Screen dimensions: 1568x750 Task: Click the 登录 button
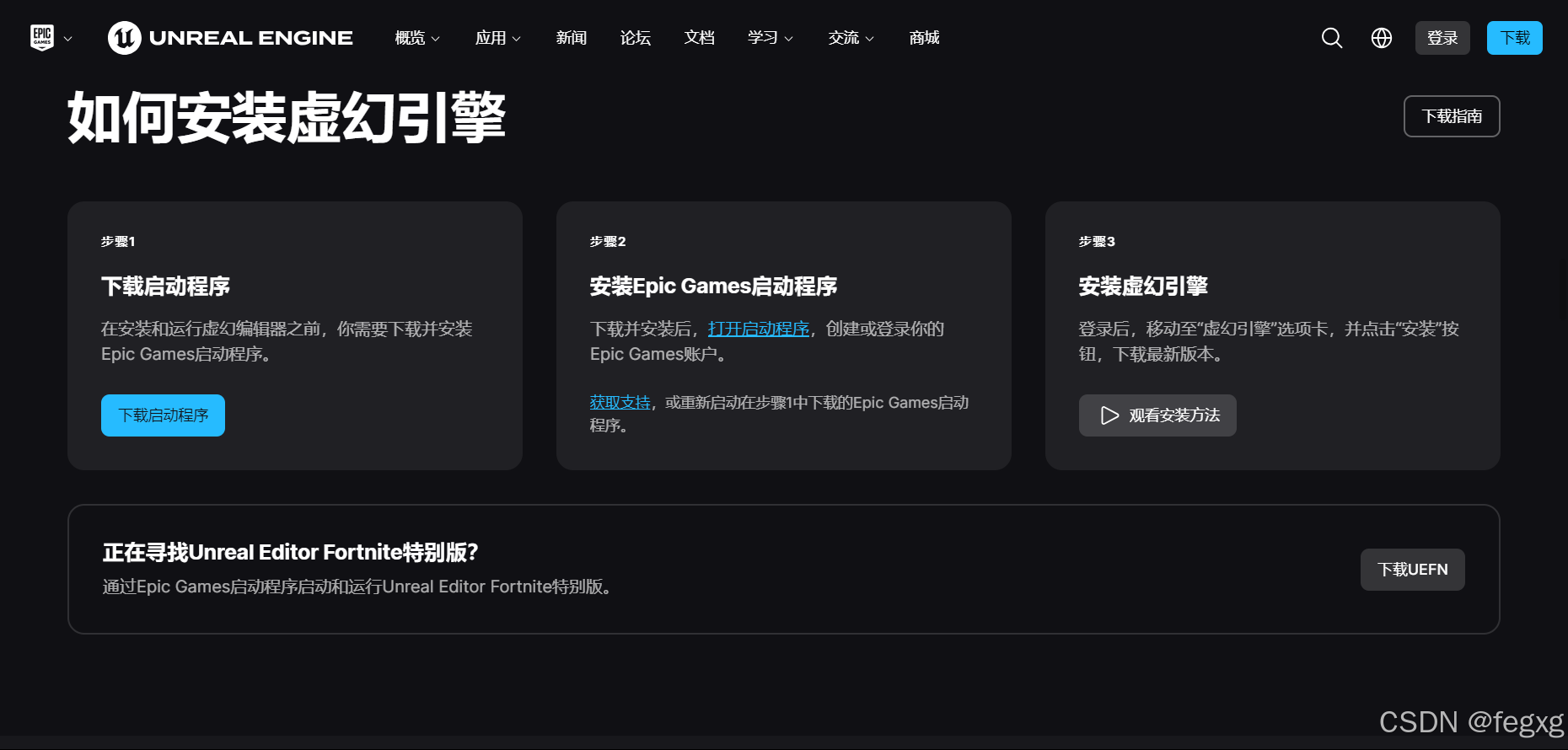(1442, 38)
